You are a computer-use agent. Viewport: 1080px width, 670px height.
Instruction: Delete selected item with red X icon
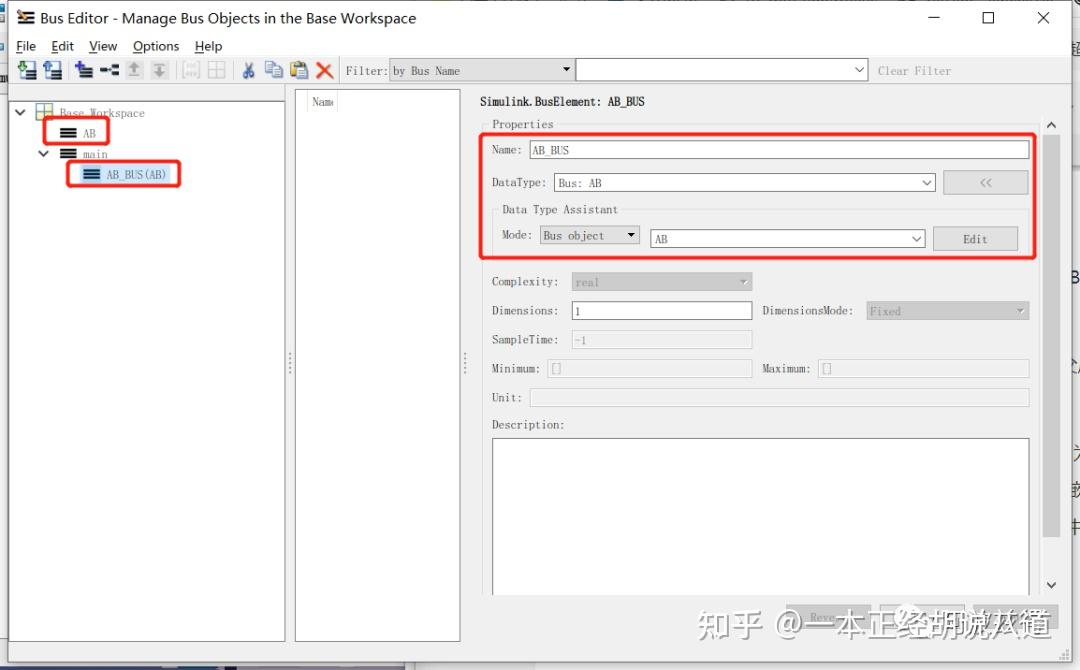[x=322, y=70]
